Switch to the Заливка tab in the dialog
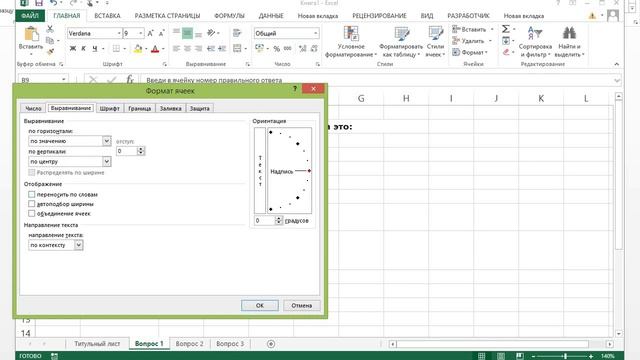 point(171,109)
